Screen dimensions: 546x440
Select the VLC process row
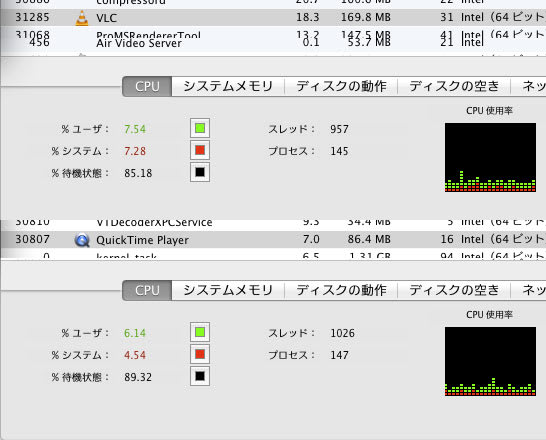[x=273, y=17]
